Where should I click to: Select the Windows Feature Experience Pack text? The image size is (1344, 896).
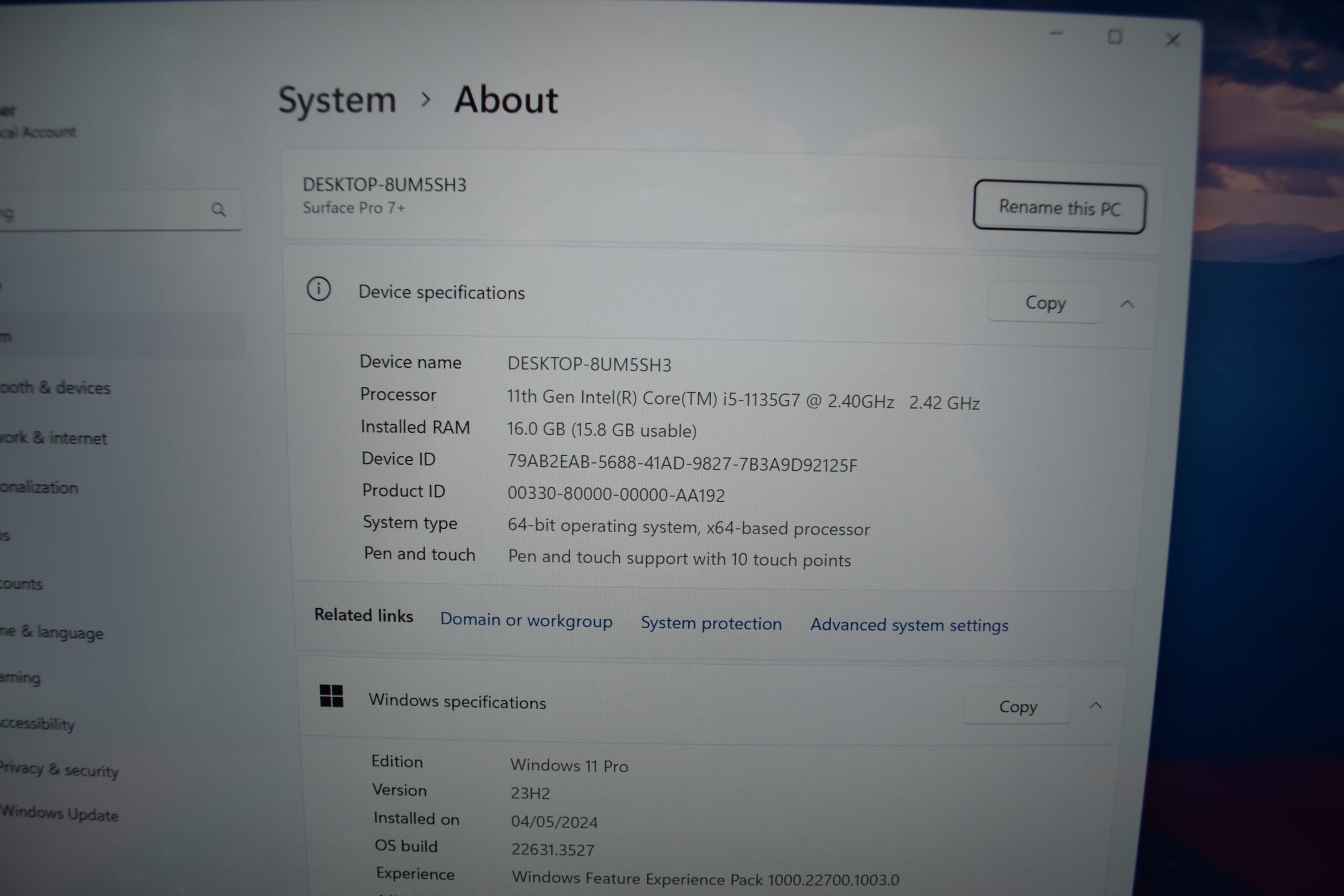coord(705,879)
